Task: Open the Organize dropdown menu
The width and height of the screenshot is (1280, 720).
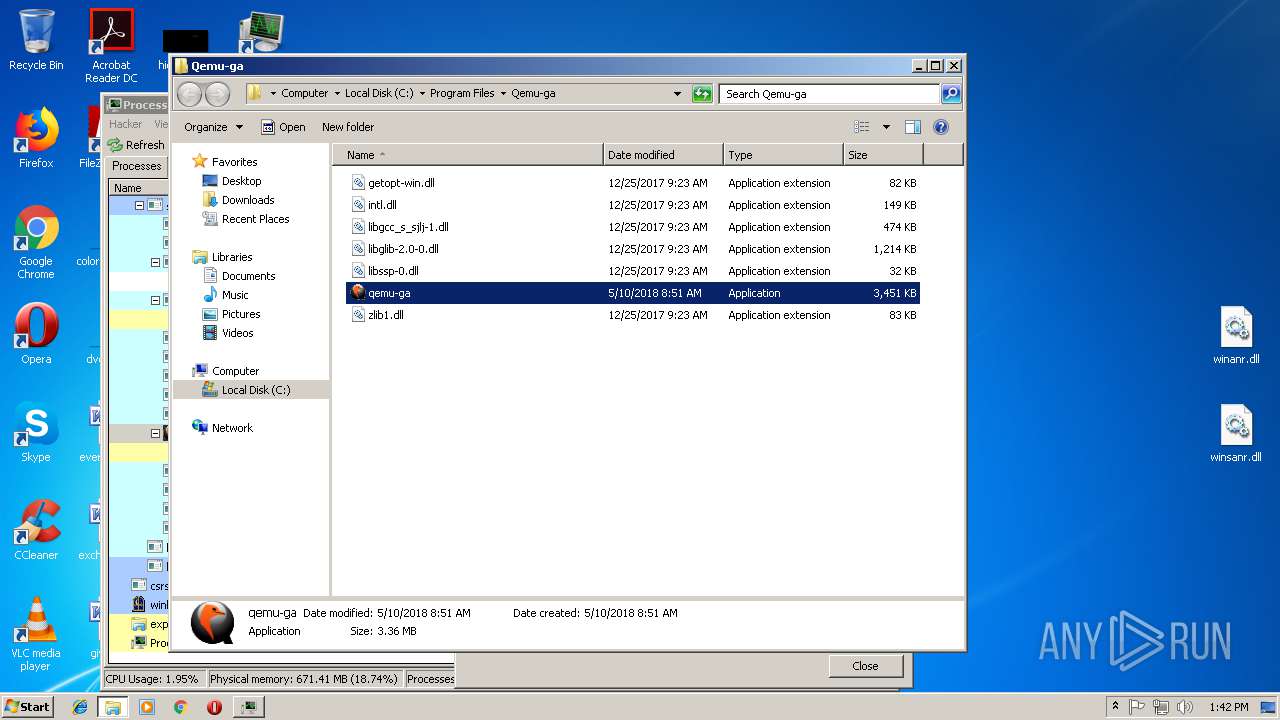Action: coord(213,127)
